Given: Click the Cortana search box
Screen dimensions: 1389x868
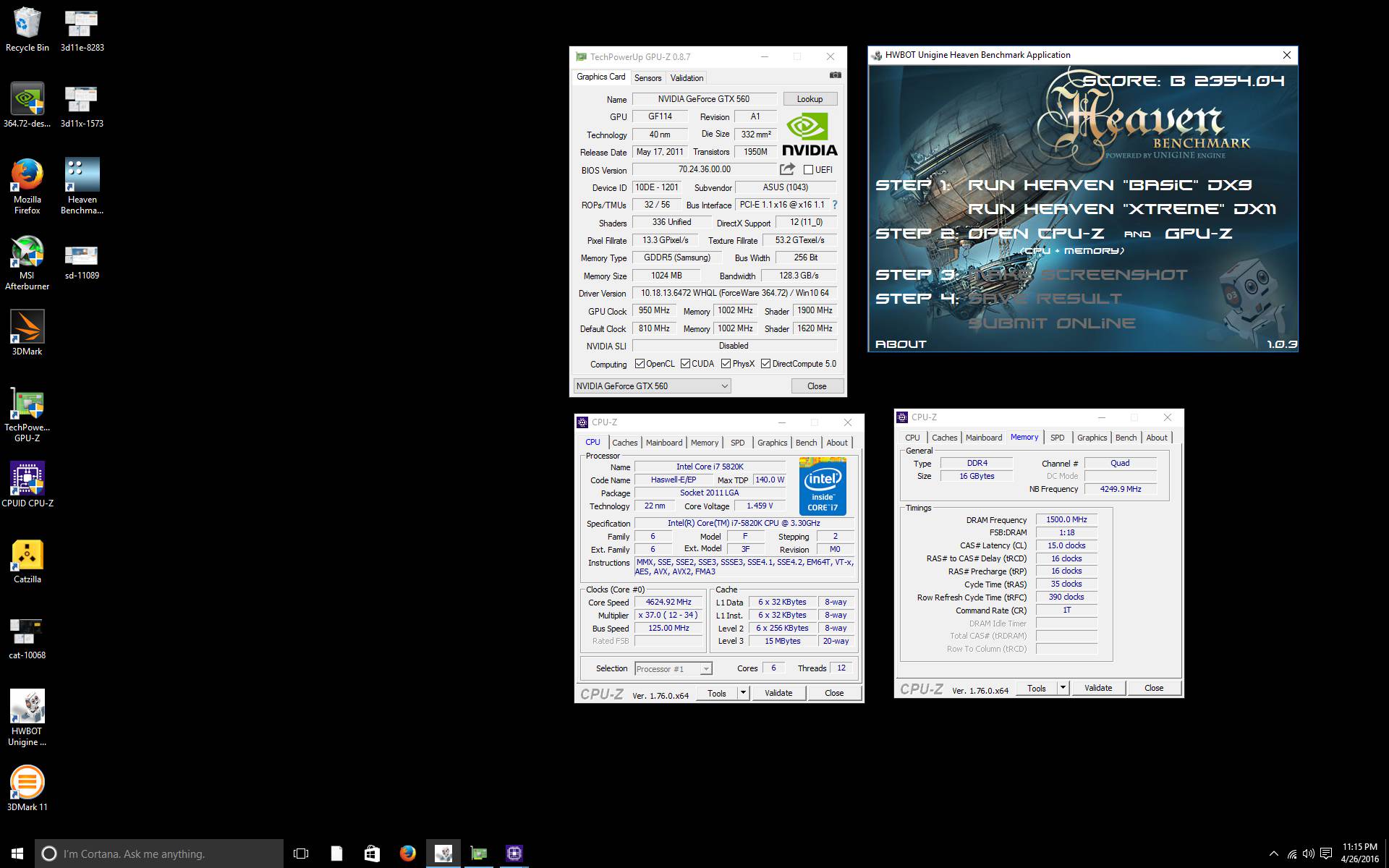Looking at the screenshot, I should [x=159, y=854].
